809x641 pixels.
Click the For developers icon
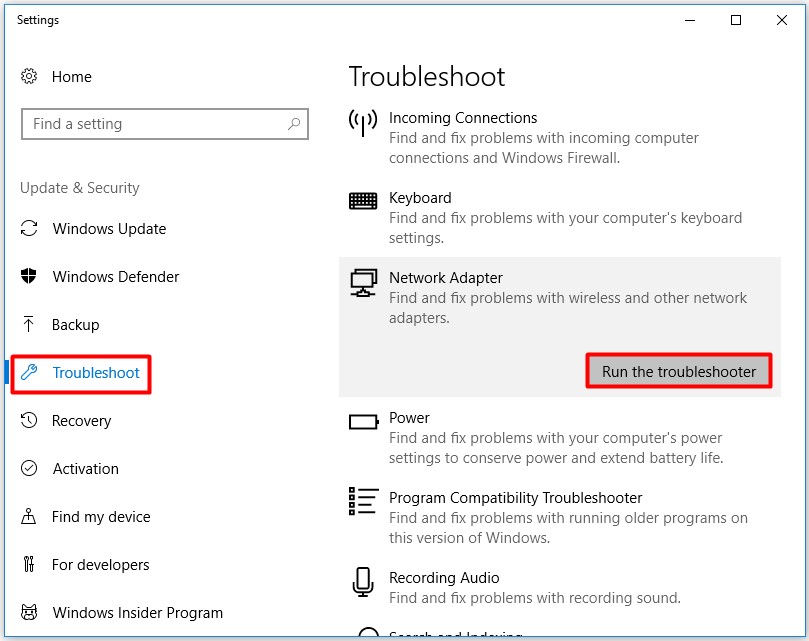click(29, 565)
